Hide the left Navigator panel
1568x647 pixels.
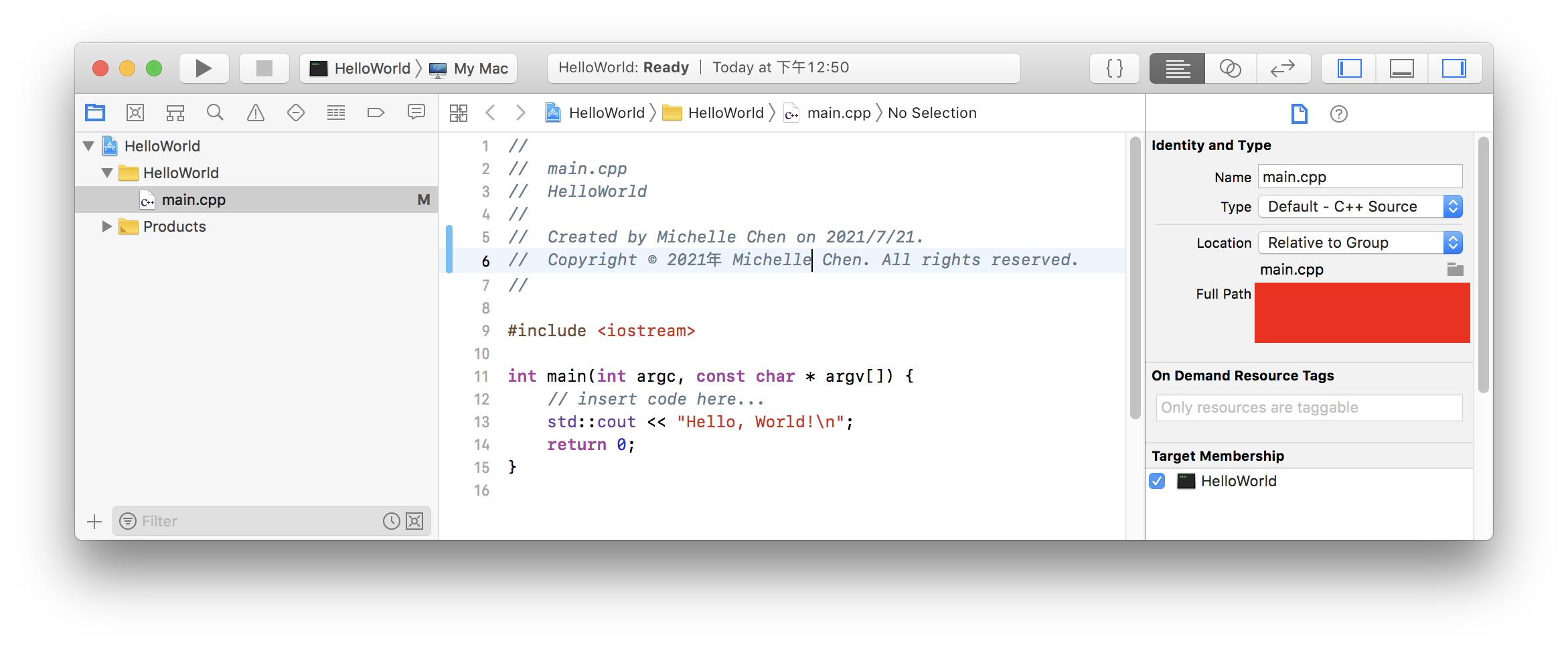click(1349, 68)
